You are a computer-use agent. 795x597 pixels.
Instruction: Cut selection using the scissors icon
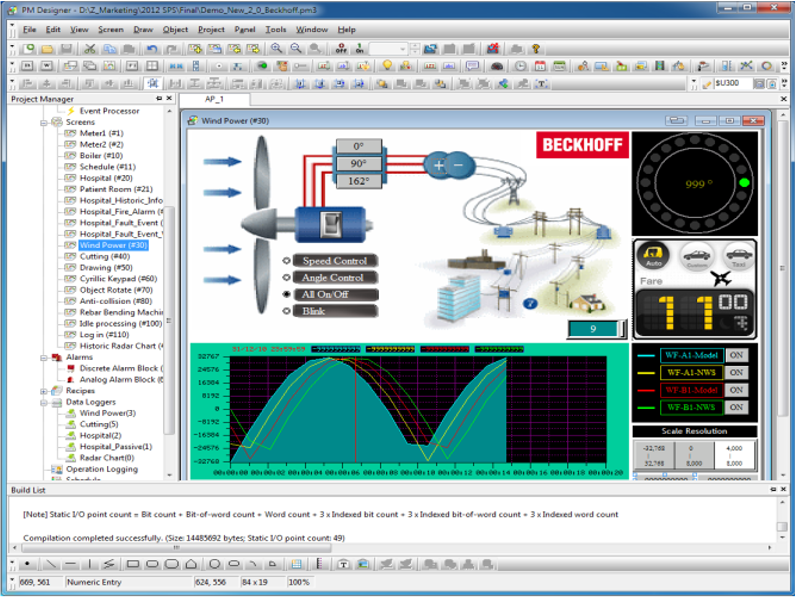[x=90, y=49]
